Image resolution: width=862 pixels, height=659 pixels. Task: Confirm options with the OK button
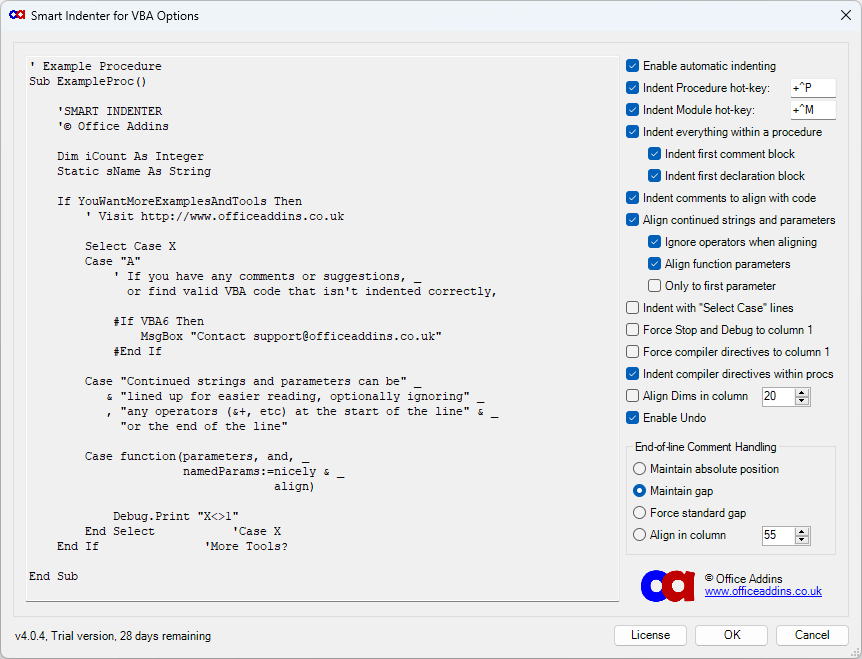732,635
